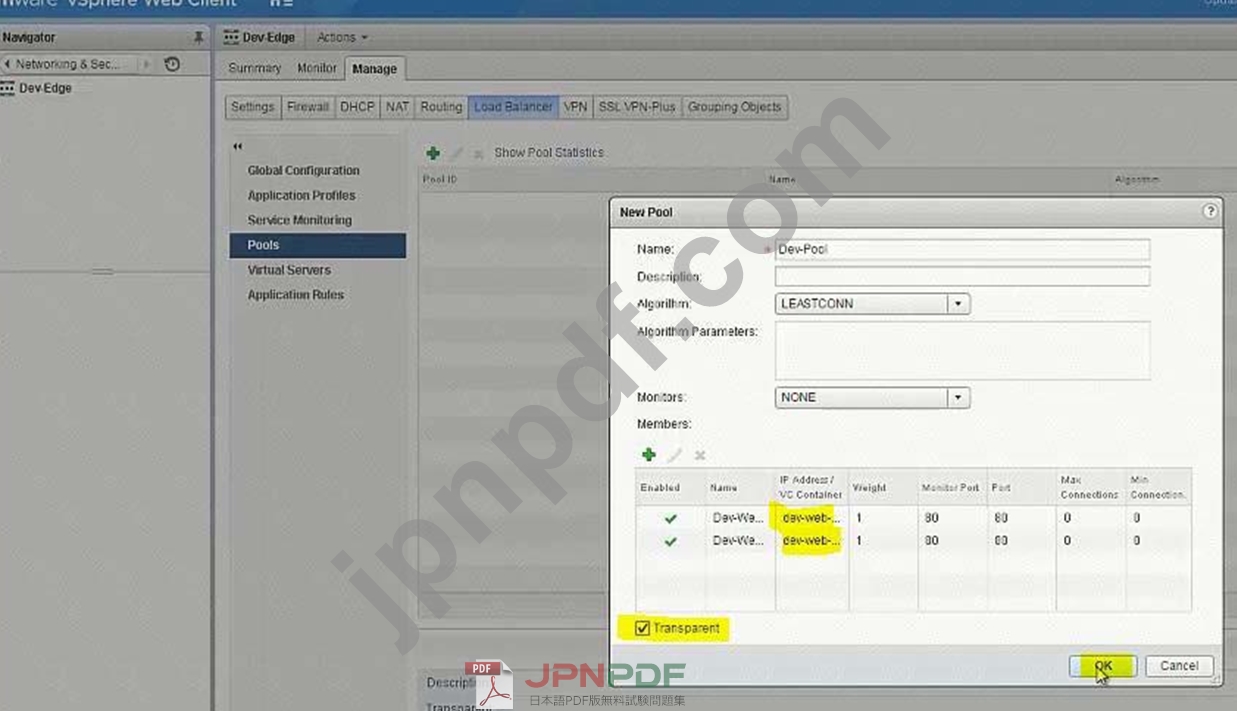The height and width of the screenshot is (711, 1237).
Task: Click the Max Connections column header
Action: [x=1089, y=488]
